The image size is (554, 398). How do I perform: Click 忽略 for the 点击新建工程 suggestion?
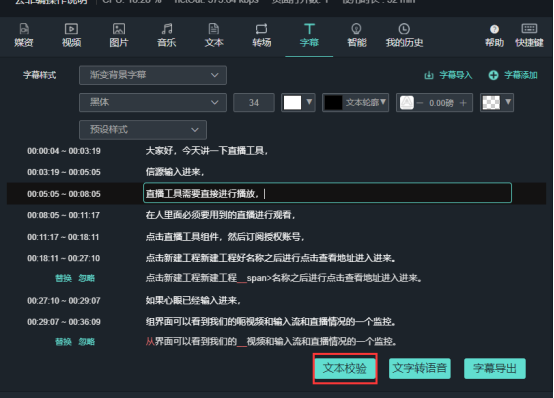tap(87, 278)
